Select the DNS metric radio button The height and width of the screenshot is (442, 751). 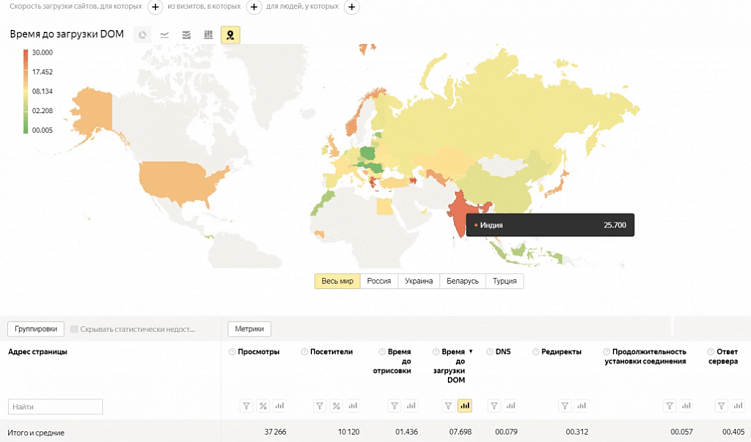[x=490, y=352]
